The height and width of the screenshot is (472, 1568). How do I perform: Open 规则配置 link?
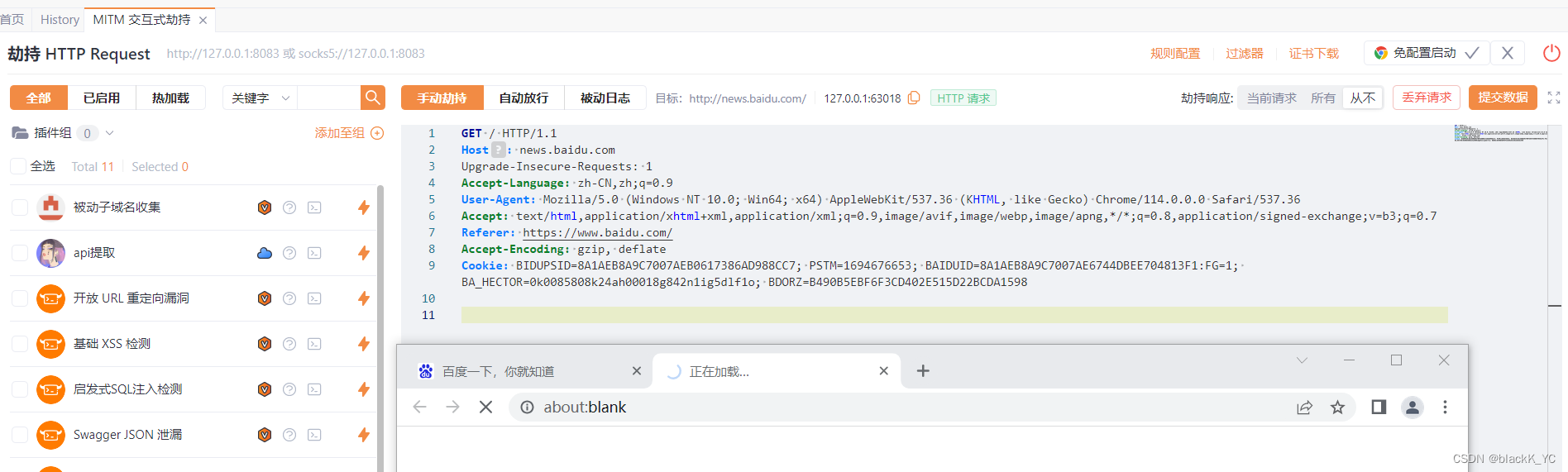(x=1175, y=53)
